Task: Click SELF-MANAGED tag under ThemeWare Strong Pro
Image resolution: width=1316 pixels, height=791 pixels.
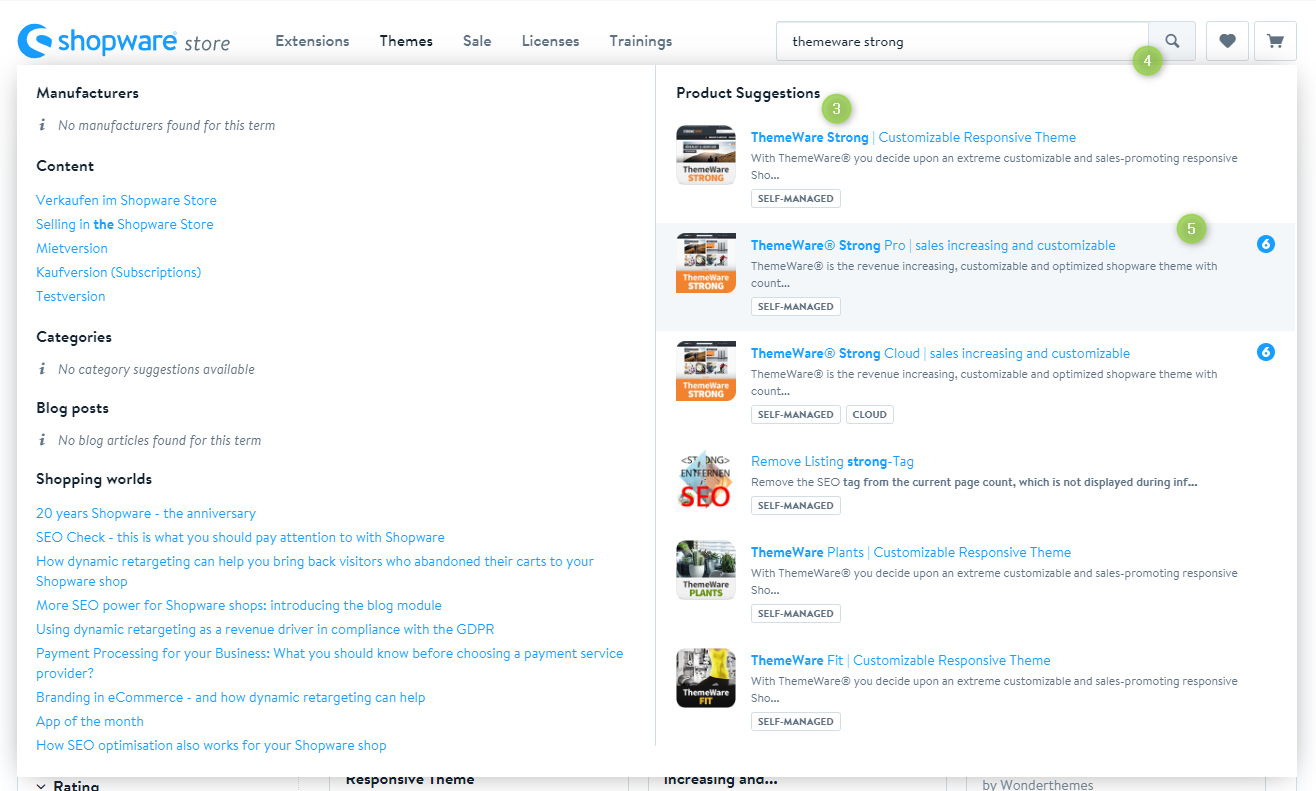Action: (796, 306)
